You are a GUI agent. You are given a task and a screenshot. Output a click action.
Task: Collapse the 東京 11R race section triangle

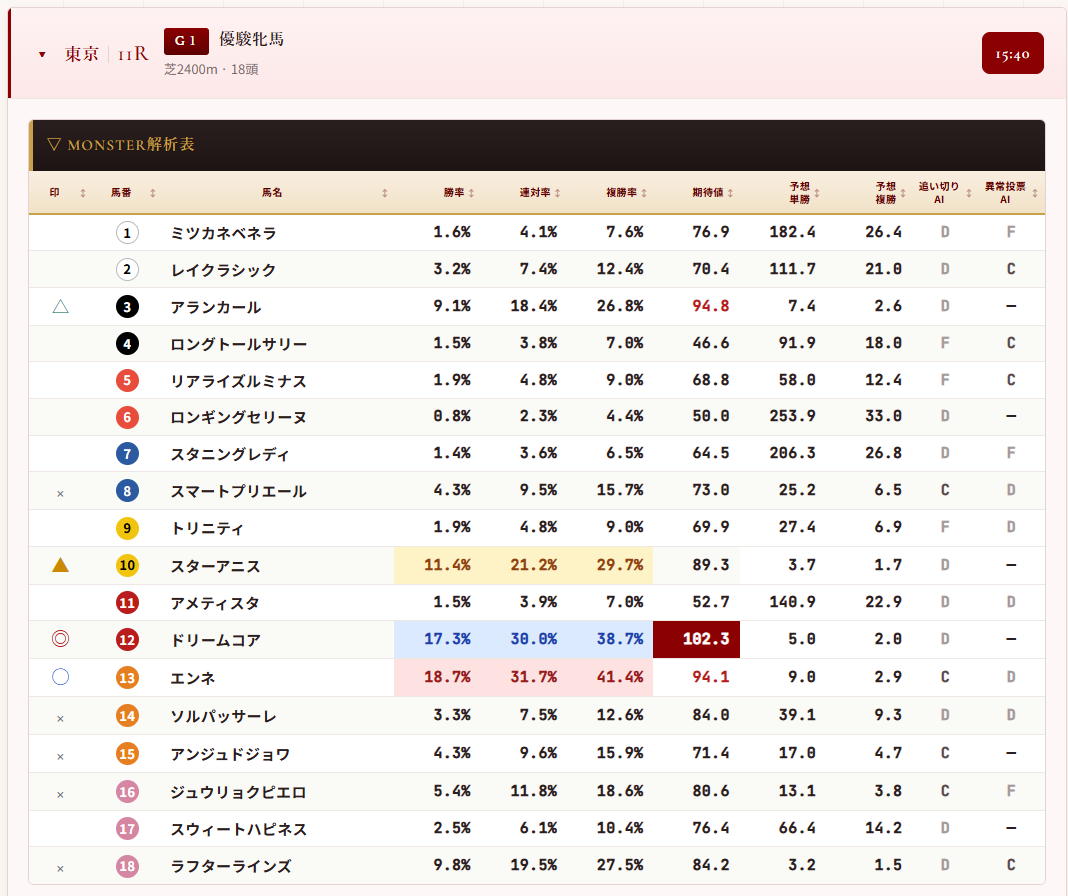click(42, 55)
